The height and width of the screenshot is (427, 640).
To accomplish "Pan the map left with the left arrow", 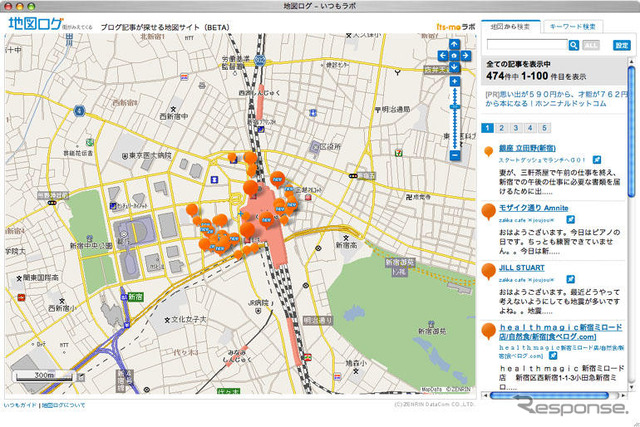I will click(x=443, y=56).
